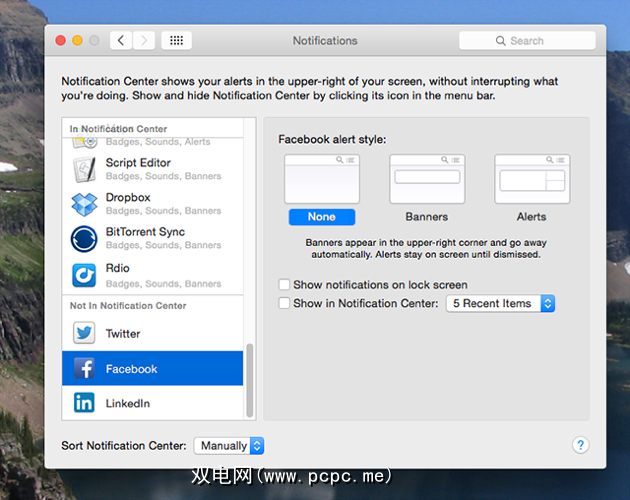
Task: Go forward with the right arrow button
Action: coord(145,41)
